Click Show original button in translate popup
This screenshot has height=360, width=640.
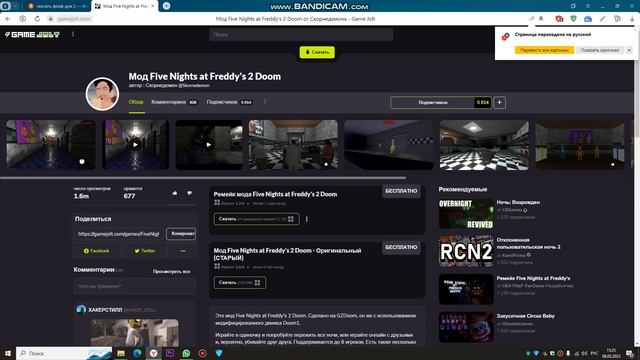coord(600,50)
